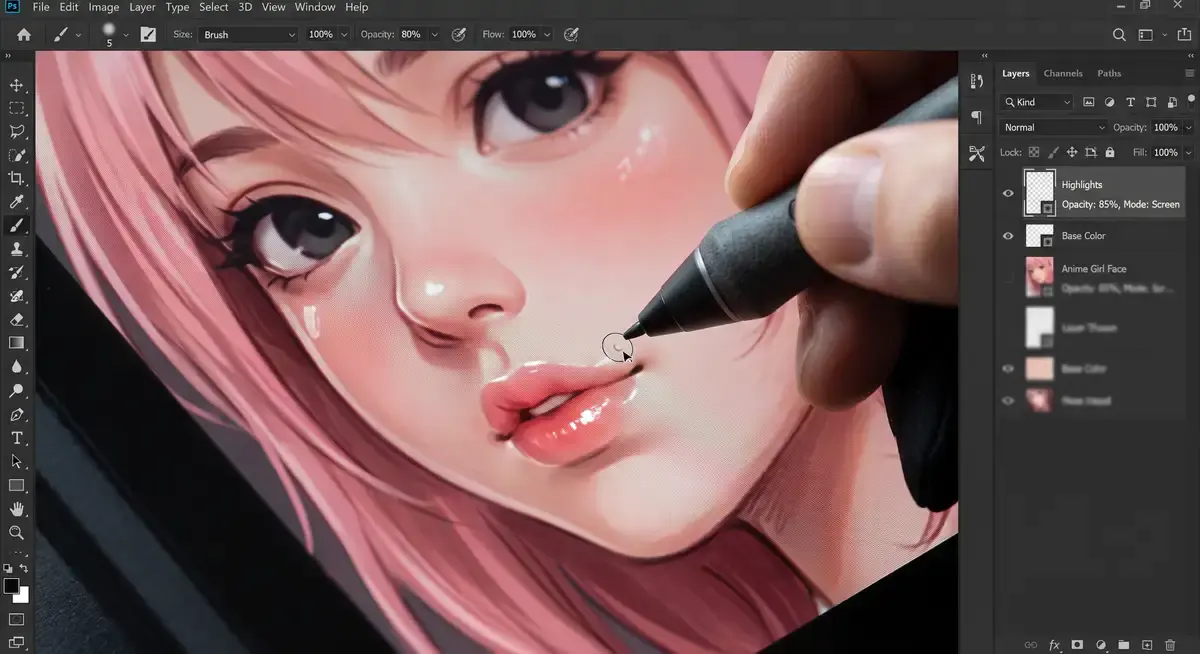The height and width of the screenshot is (654, 1200).
Task: Open the Layers panel flyout menu
Action: (1190, 73)
